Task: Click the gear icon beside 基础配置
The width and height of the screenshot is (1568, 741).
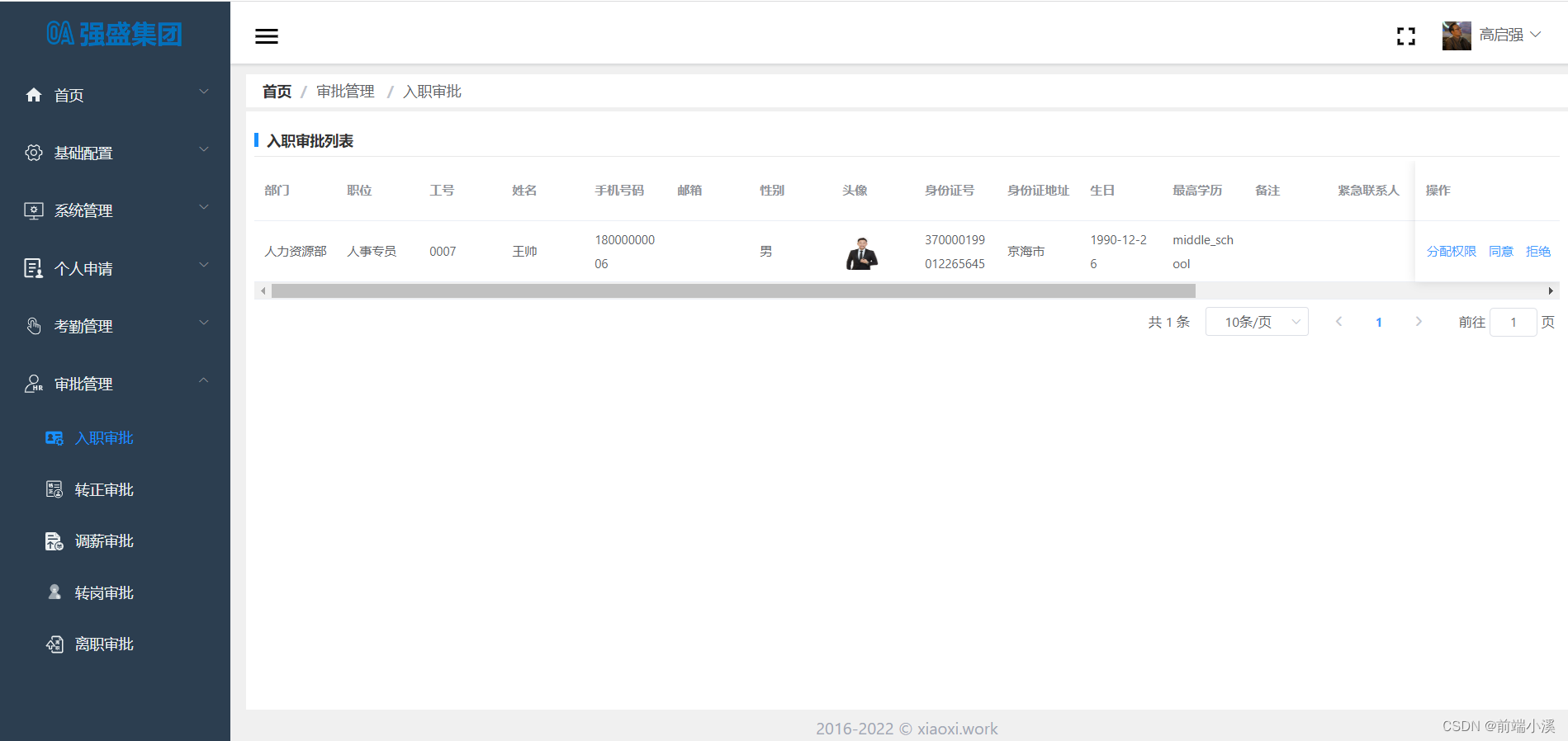Action: coord(34,153)
